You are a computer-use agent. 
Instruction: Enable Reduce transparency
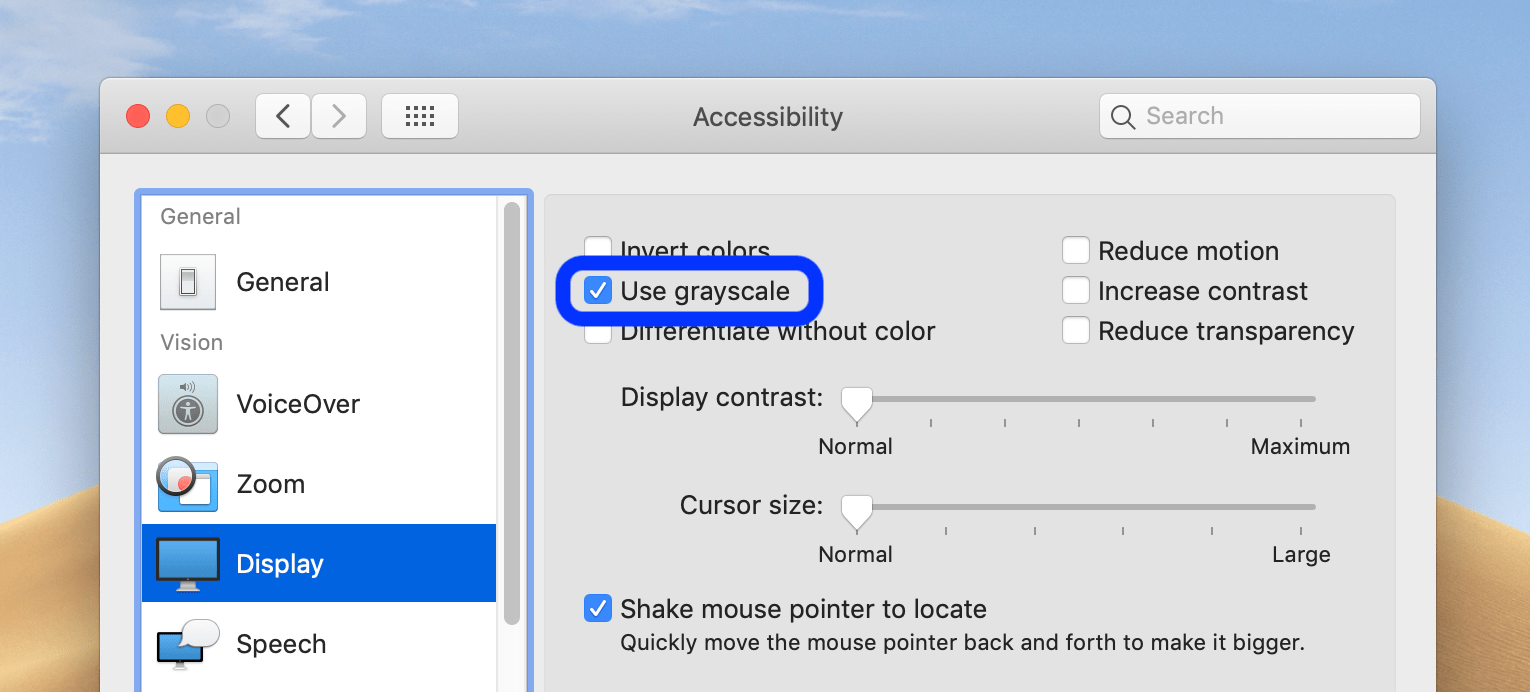coord(1077,330)
